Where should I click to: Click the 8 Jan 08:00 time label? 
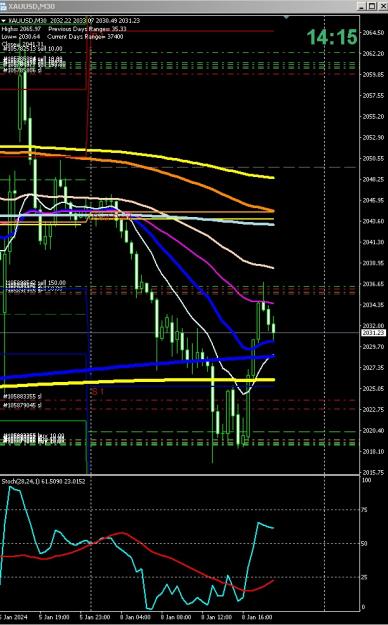click(x=176, y=617)
